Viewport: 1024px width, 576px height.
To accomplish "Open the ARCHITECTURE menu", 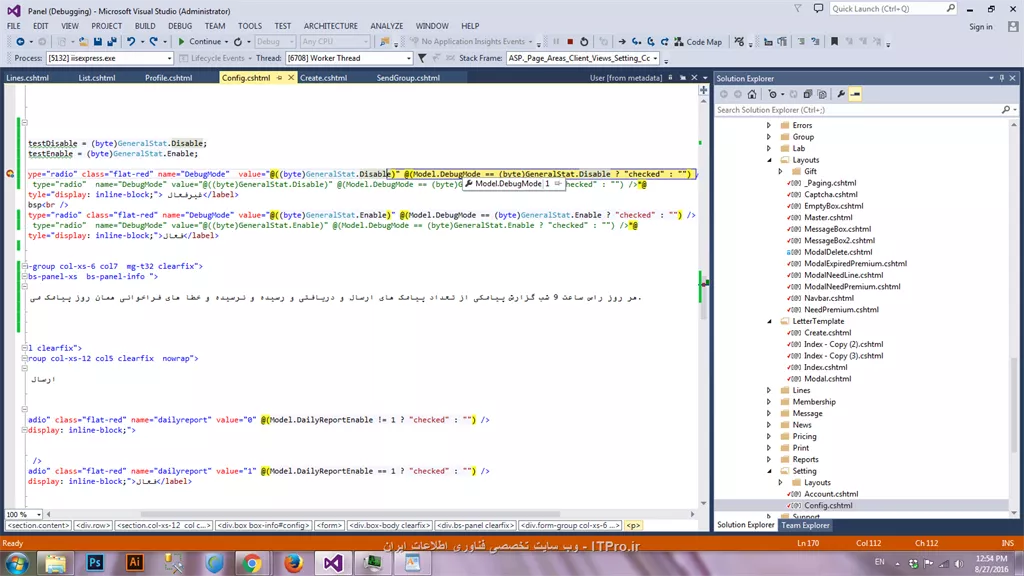I will click(330, 26).
